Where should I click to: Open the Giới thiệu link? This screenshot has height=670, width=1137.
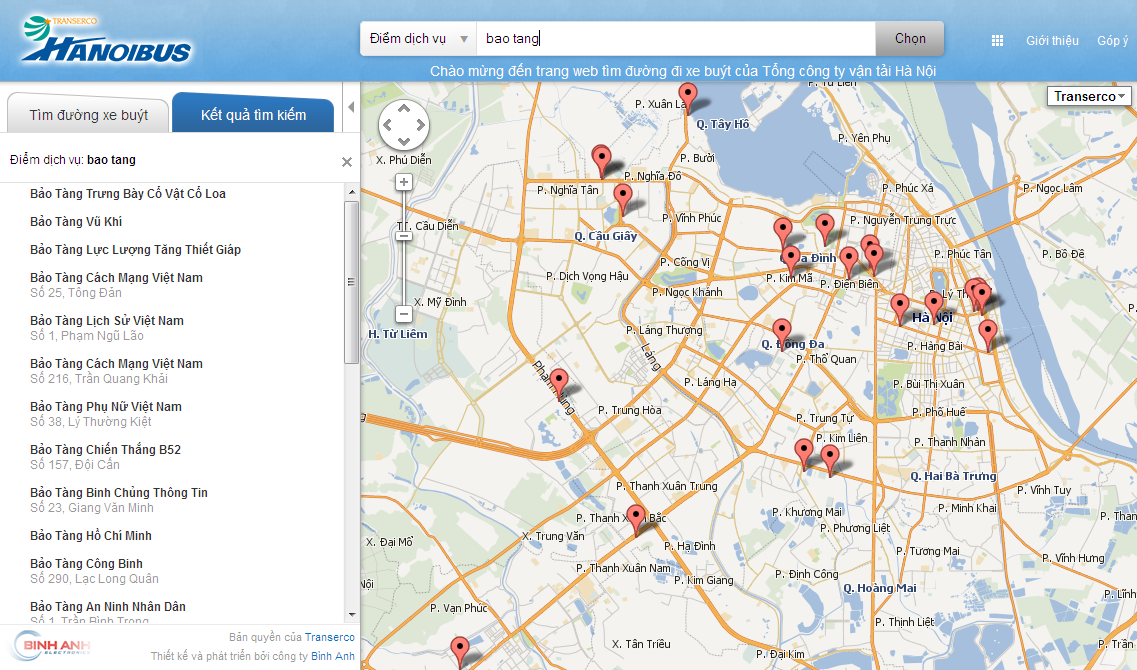(1052, 41)
